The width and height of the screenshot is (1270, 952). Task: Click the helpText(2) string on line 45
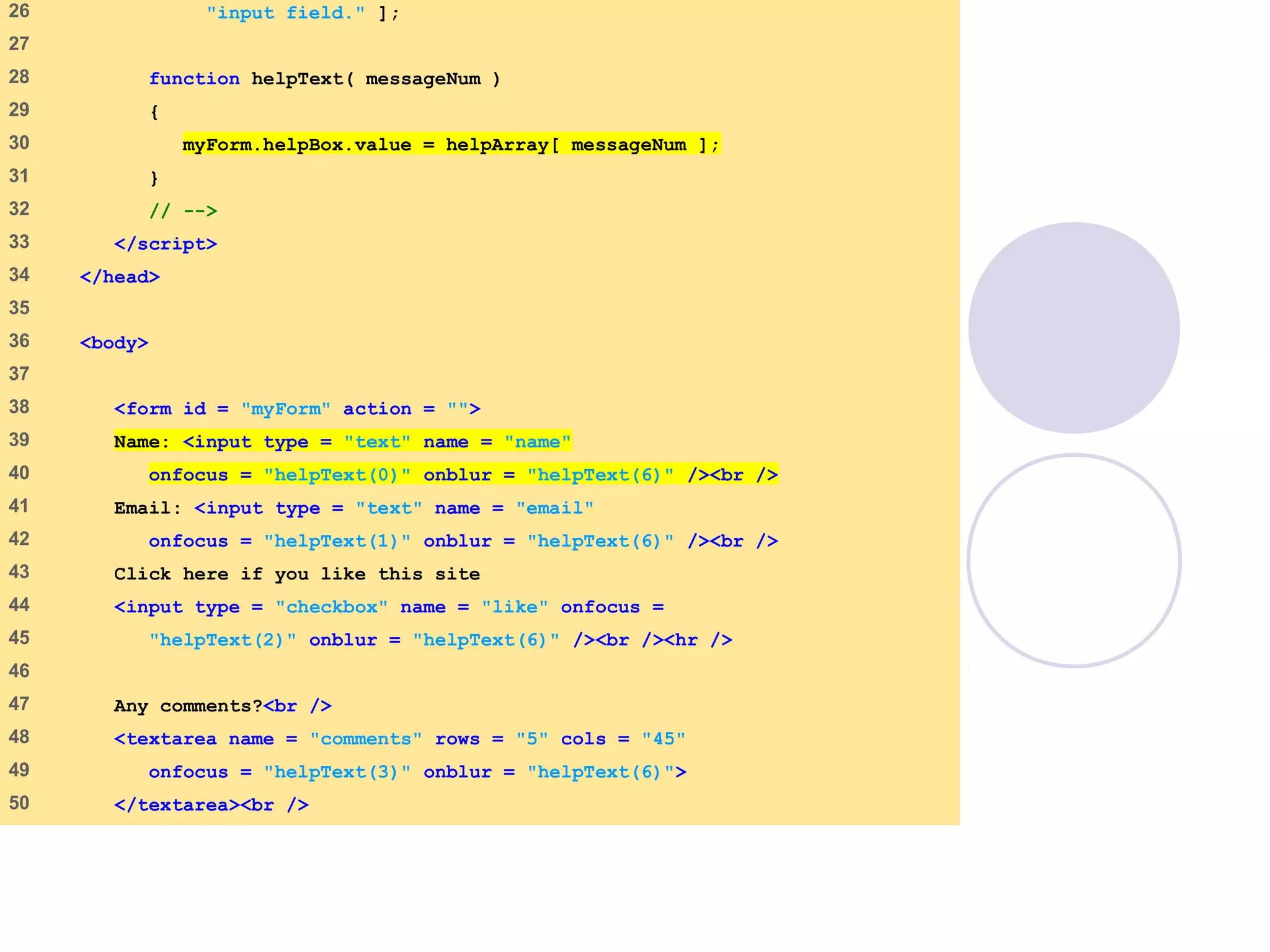coord(223,640)
